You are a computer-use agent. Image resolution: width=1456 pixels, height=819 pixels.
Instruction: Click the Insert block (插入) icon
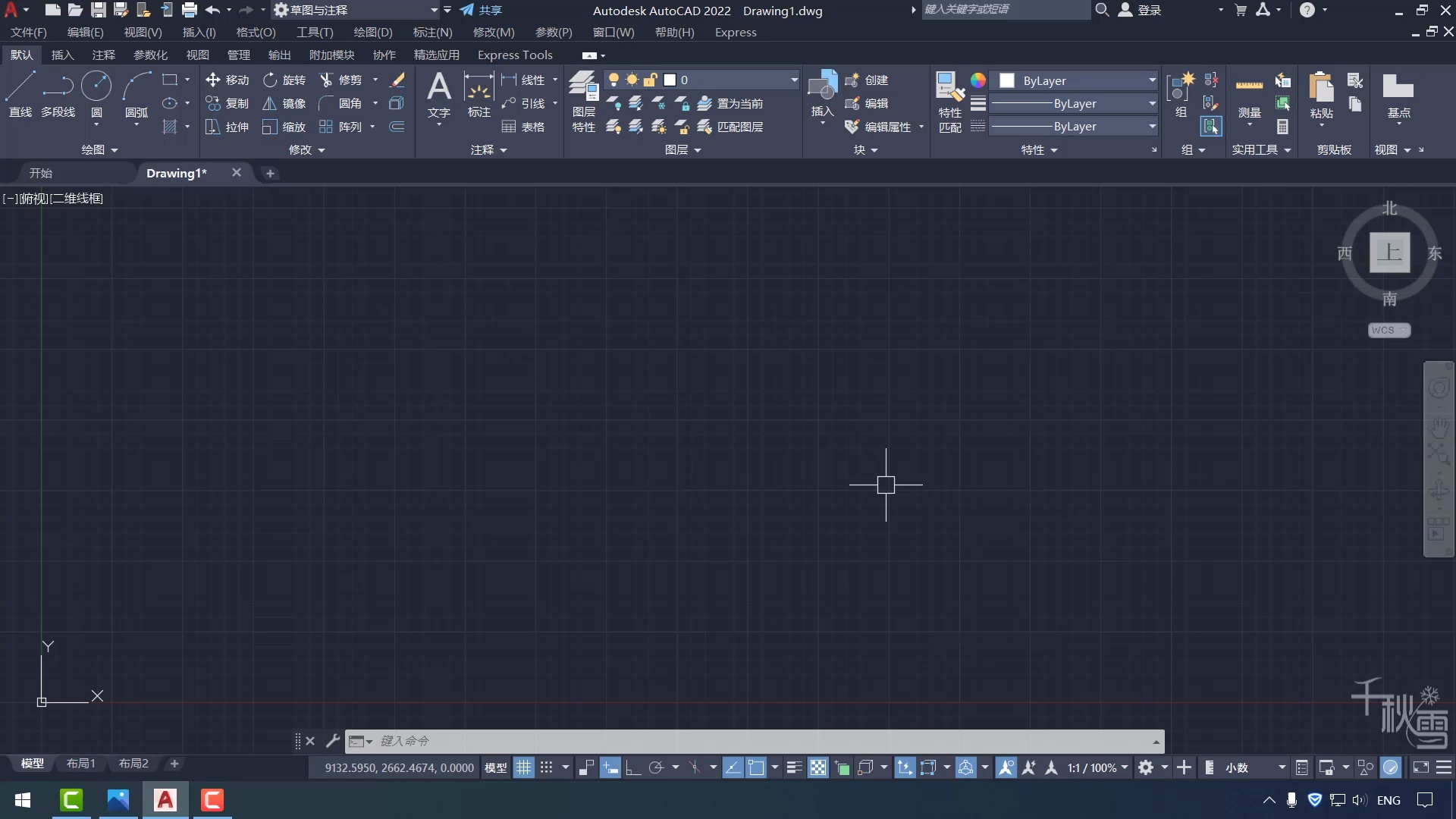[822, 94]
